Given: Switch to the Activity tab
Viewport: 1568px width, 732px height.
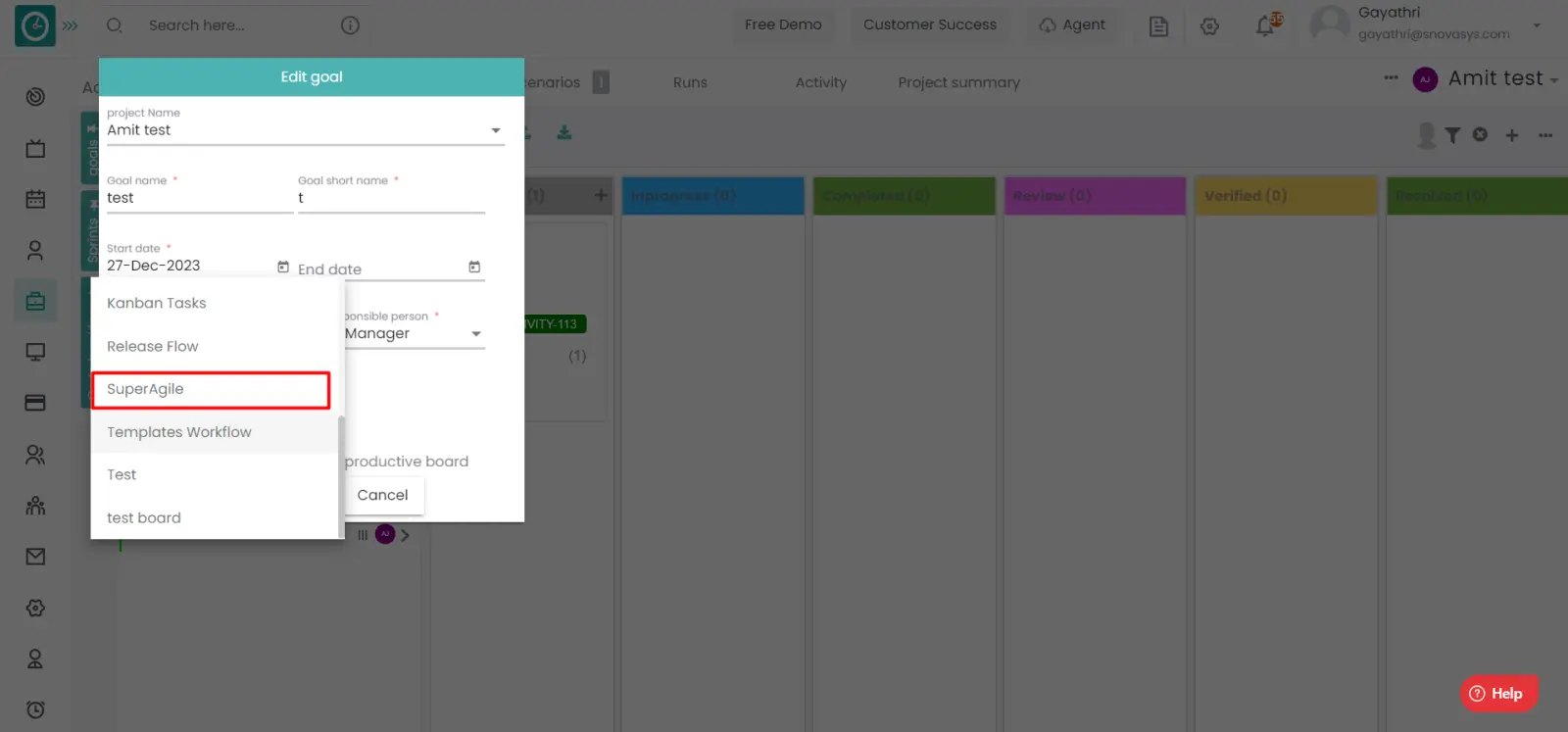Looking at the screenshot, I should click(x=821, y=82).
